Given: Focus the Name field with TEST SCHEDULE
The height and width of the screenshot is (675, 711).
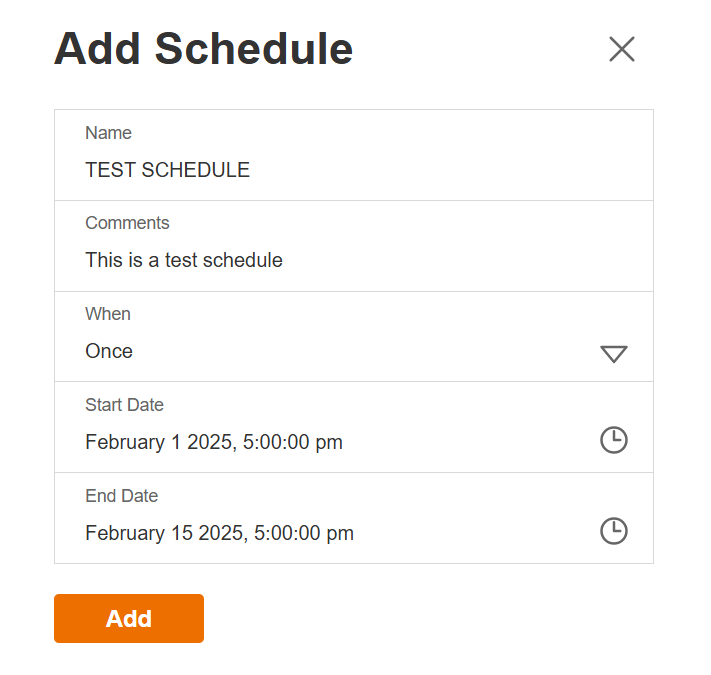Looking at the screenshot, I should point(167,170).
